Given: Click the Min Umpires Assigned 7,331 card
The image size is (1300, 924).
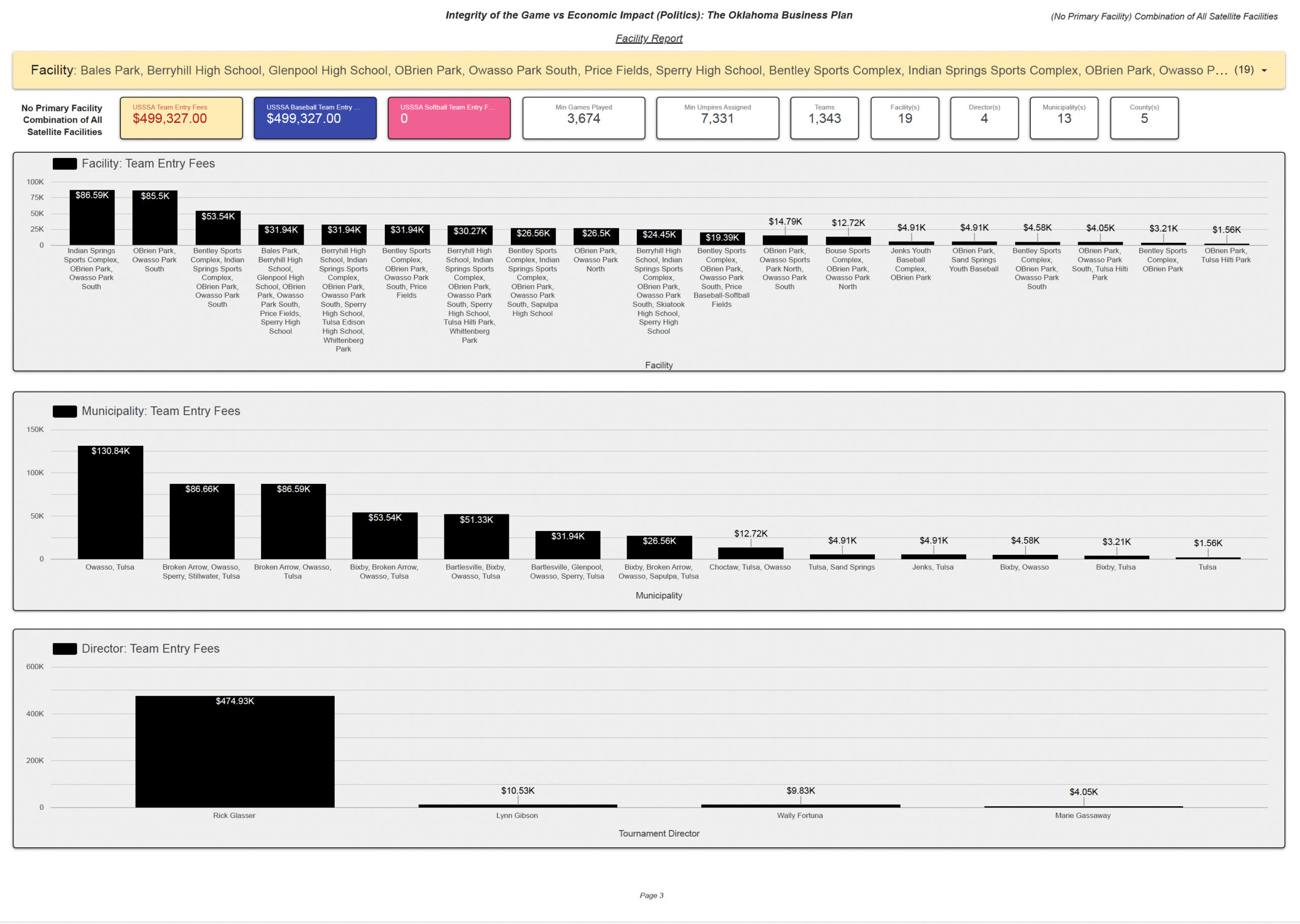Looking at the screenshot, I should click(718, 118).
